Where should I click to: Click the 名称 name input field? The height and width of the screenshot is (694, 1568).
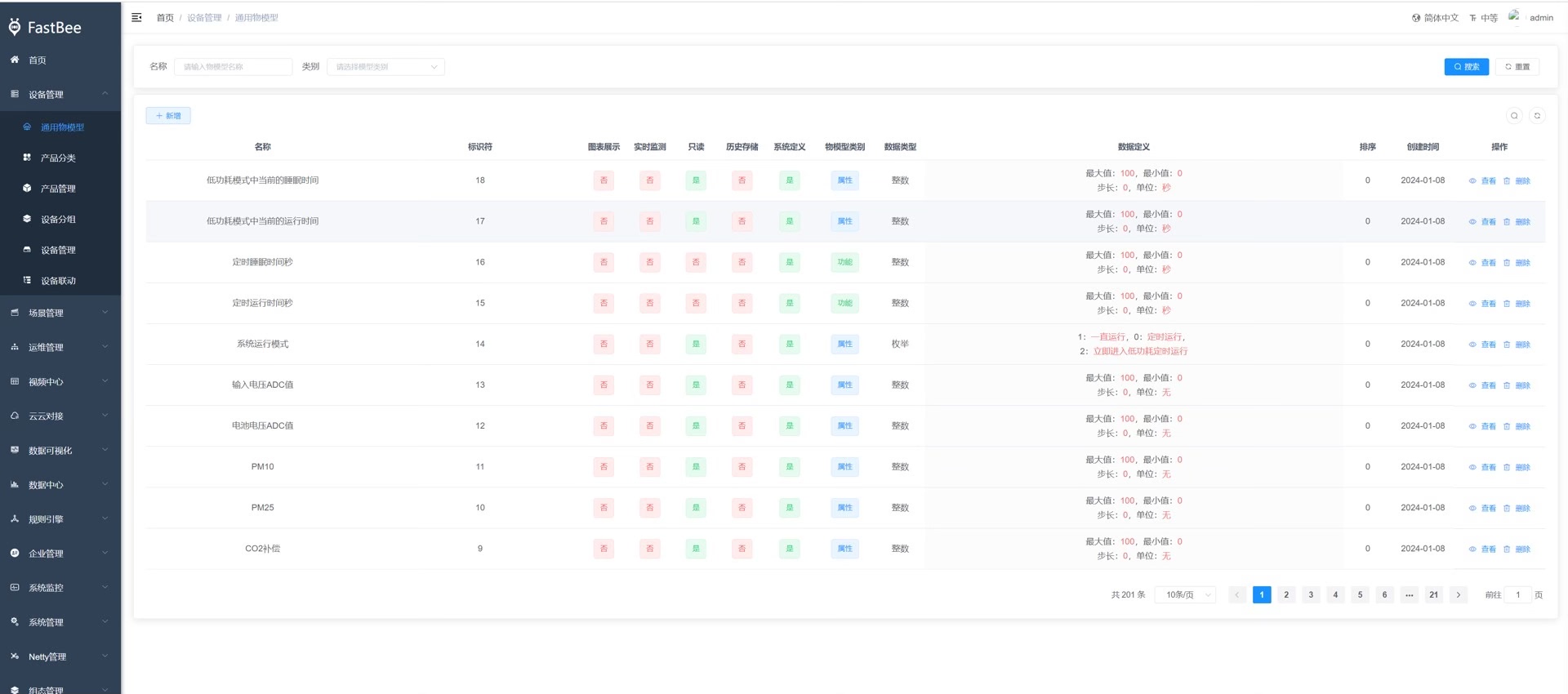click(233, 67)
